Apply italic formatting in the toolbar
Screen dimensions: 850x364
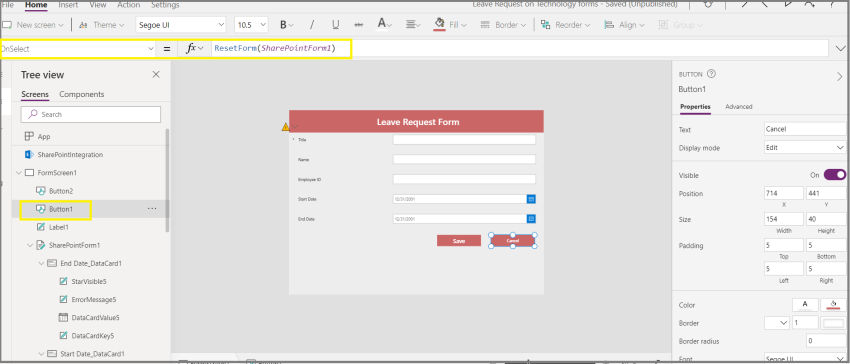312,24
